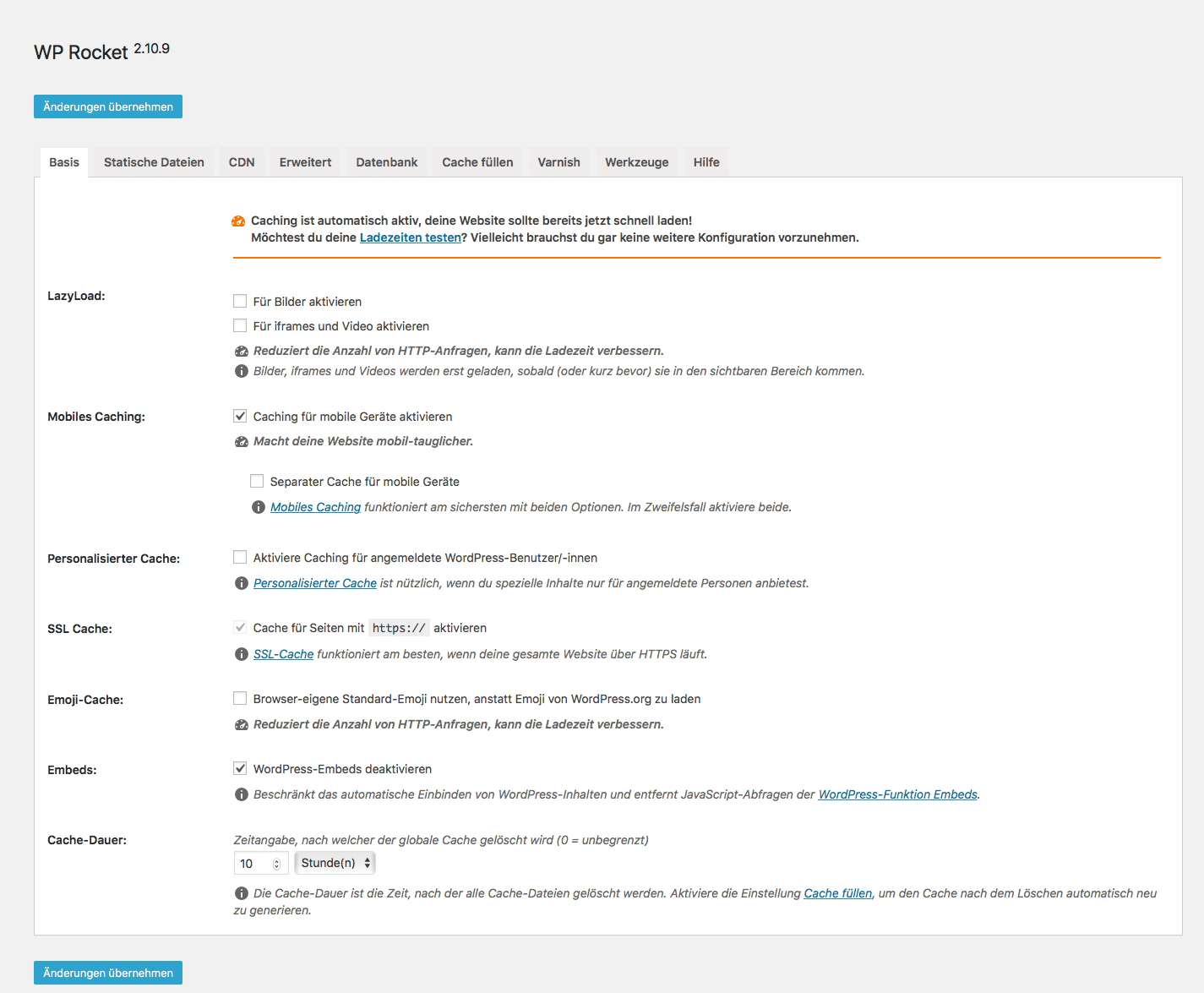Viewport: 1204px width, 993px height.
Task: Click the 'Embeds:' section label
Action: pos(72,770)
